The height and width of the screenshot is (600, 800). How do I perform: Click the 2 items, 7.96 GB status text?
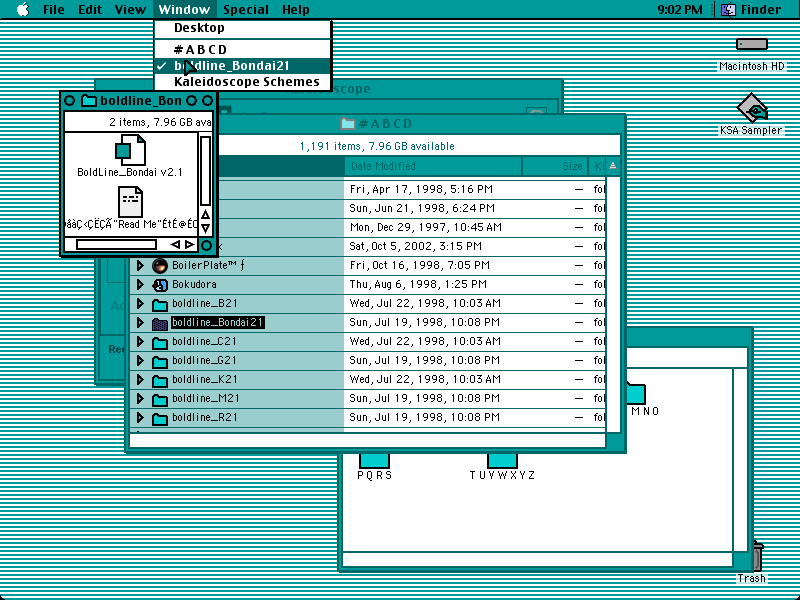[160, 122]
